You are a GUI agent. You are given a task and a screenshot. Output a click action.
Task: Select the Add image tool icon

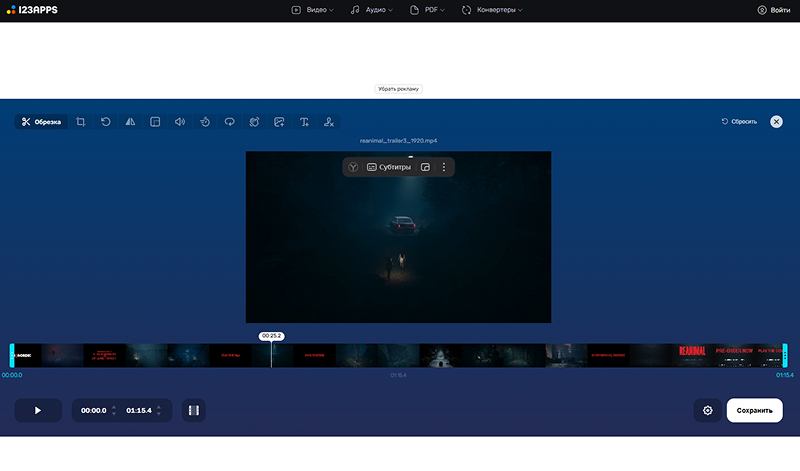pos(279,122)
